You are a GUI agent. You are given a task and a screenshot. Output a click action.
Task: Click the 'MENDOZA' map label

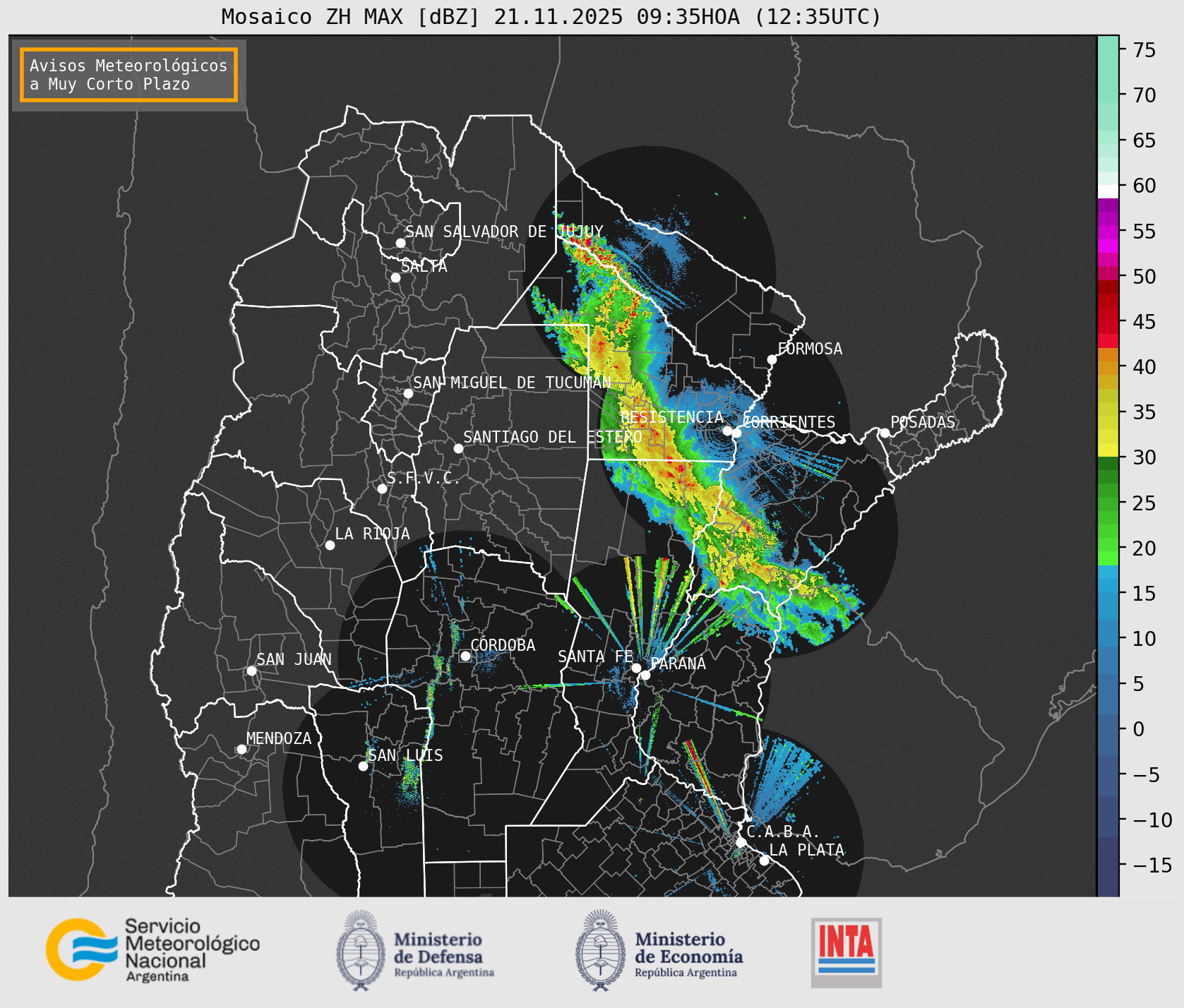[x=279, y=738]
